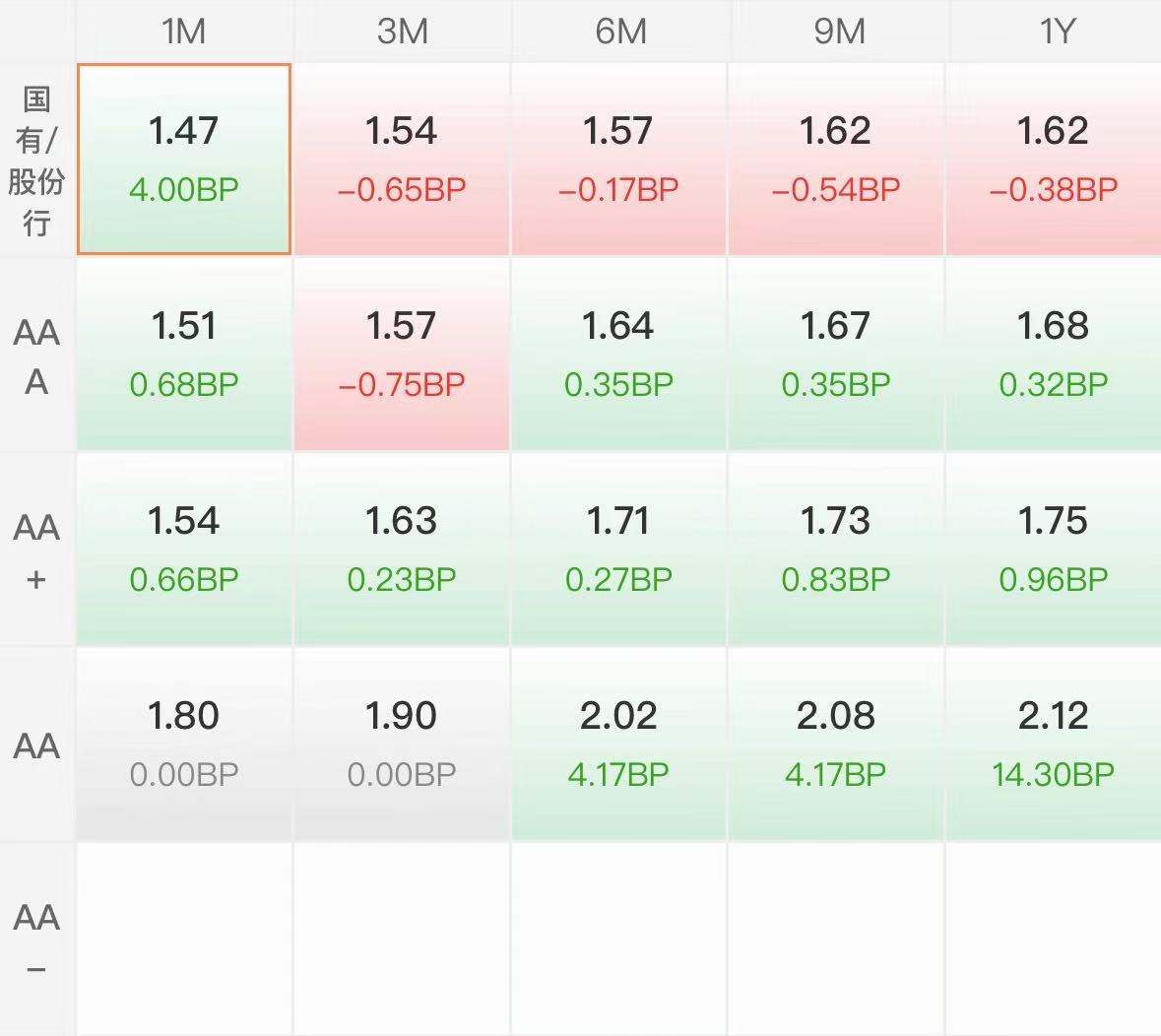
Task: Select the AA 1Y cell showing 14.30BP
Action: tap(1055, 745)
